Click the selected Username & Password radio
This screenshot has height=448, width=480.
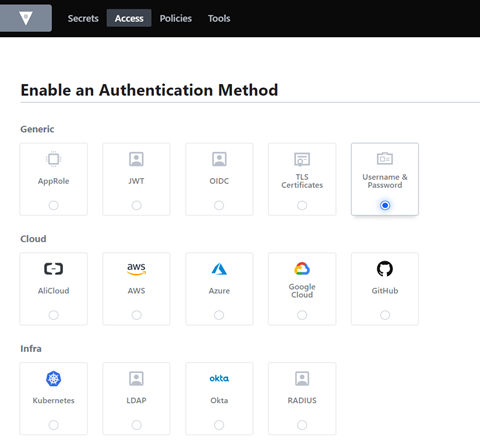tap(385, 205)
